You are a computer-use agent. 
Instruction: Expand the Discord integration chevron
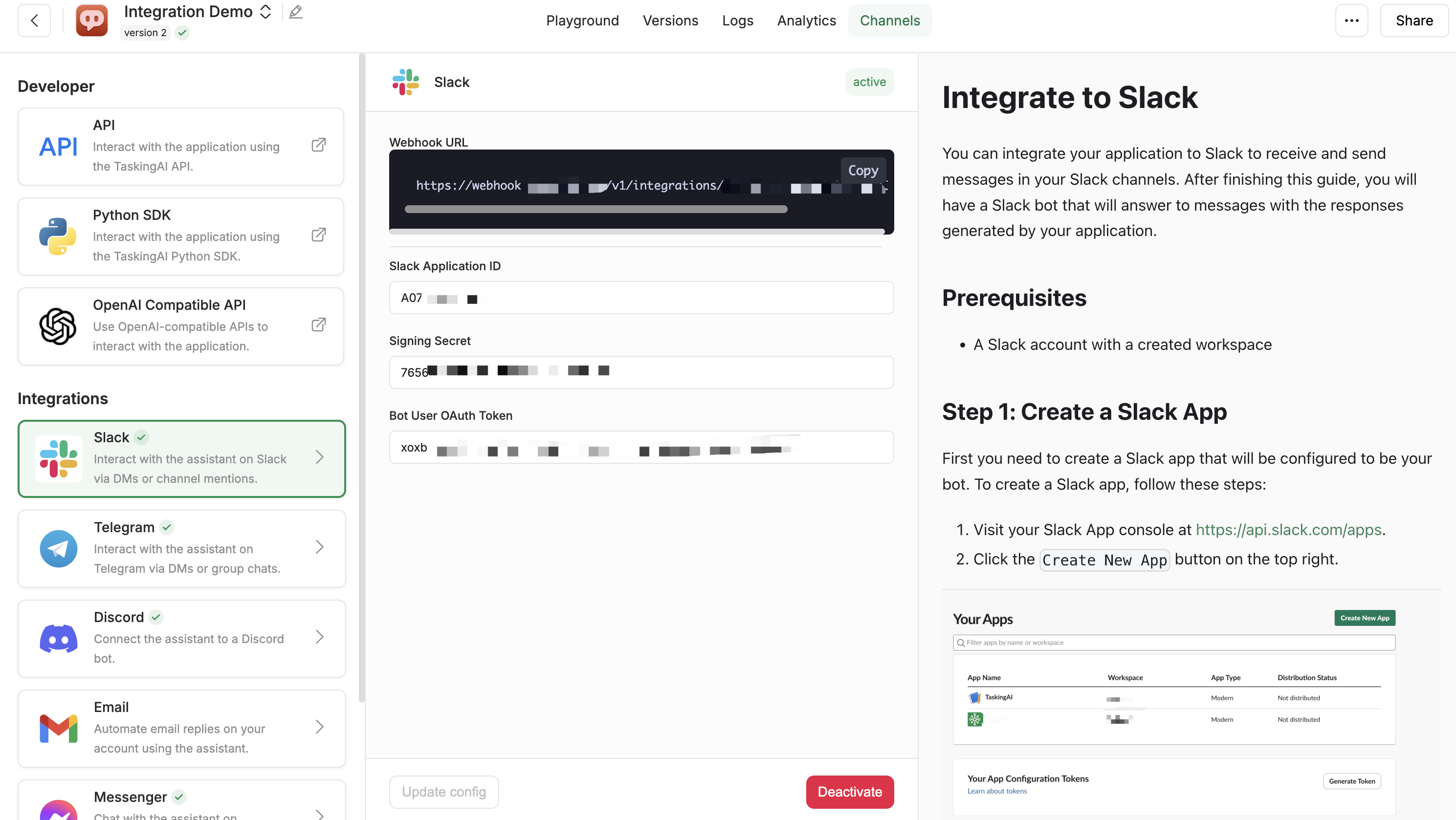[x=320, y=637]
